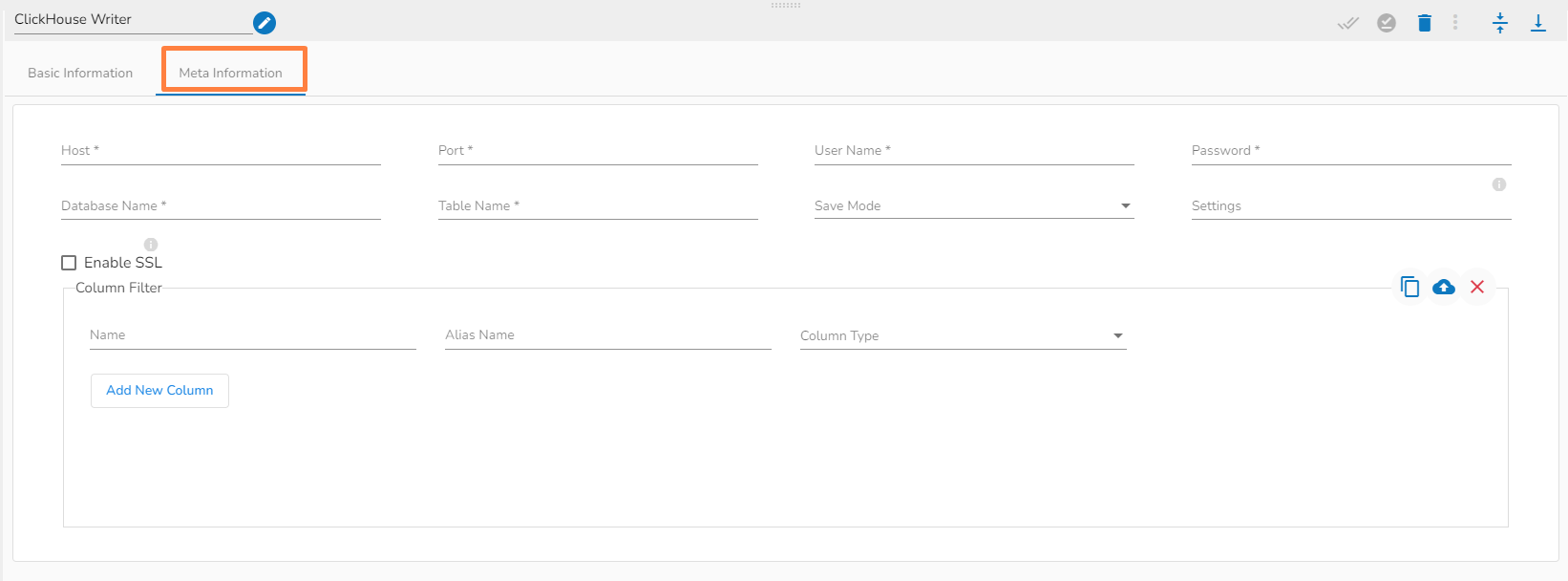Enable the SSL checkbox
1568x581 pixels.
(69, 263)
